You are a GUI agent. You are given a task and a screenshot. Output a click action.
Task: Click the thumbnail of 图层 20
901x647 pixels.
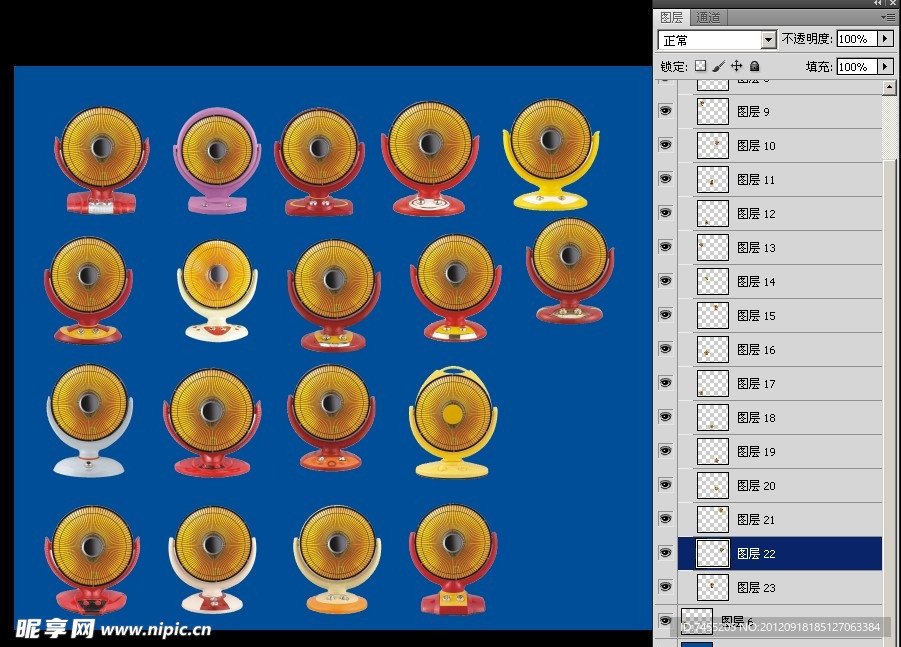[712, 485]
